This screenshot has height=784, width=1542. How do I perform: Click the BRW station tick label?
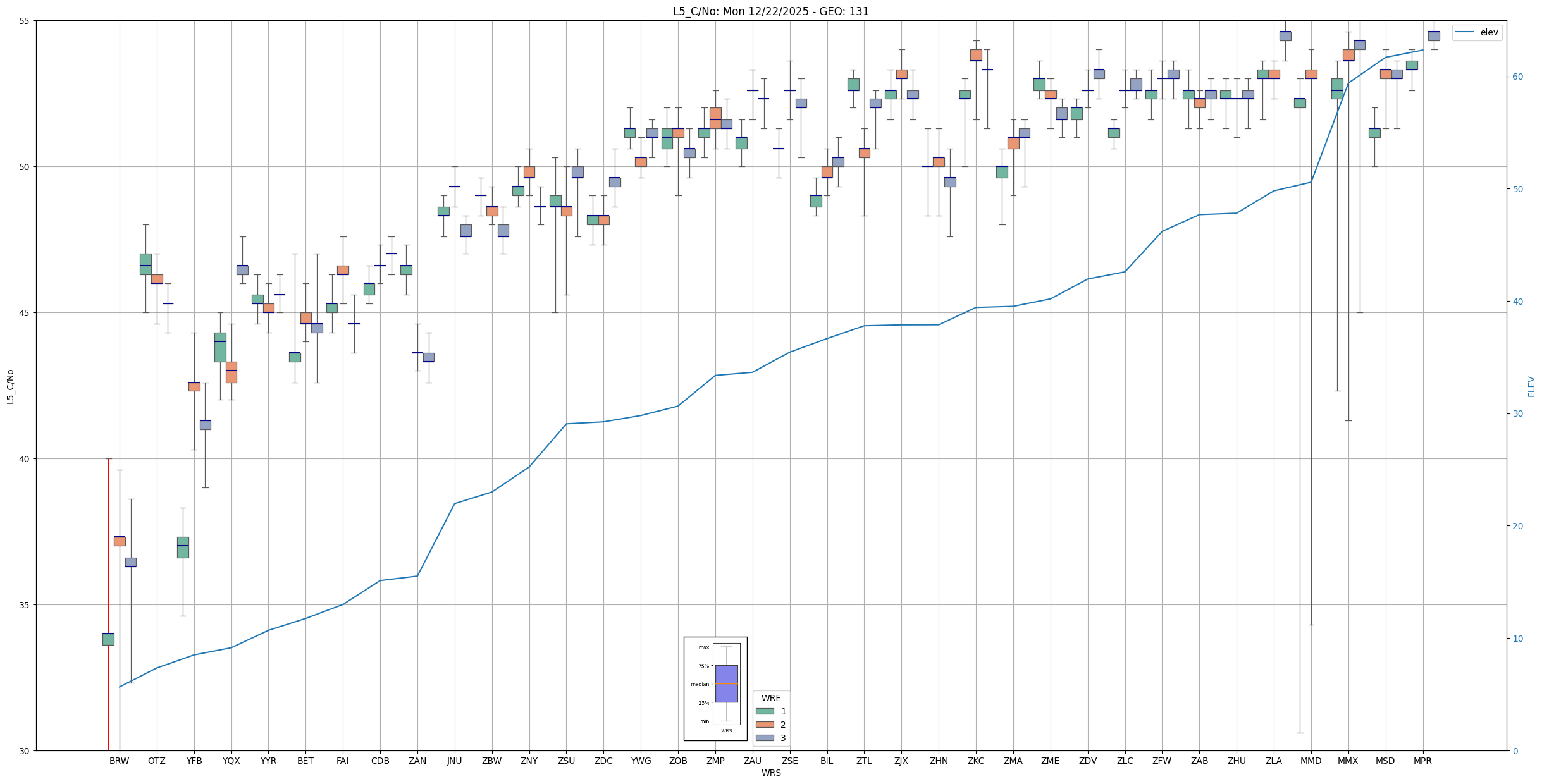point(119,761)
